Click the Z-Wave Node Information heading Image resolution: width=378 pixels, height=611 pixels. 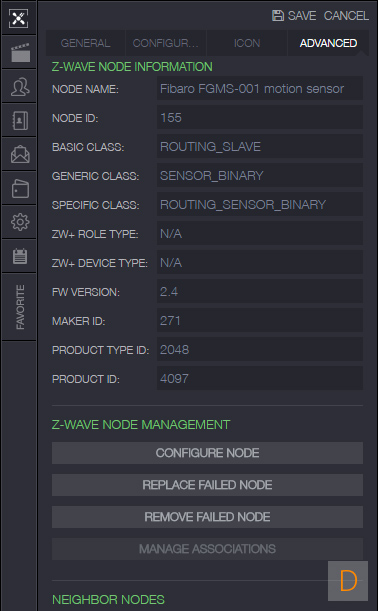132,67
